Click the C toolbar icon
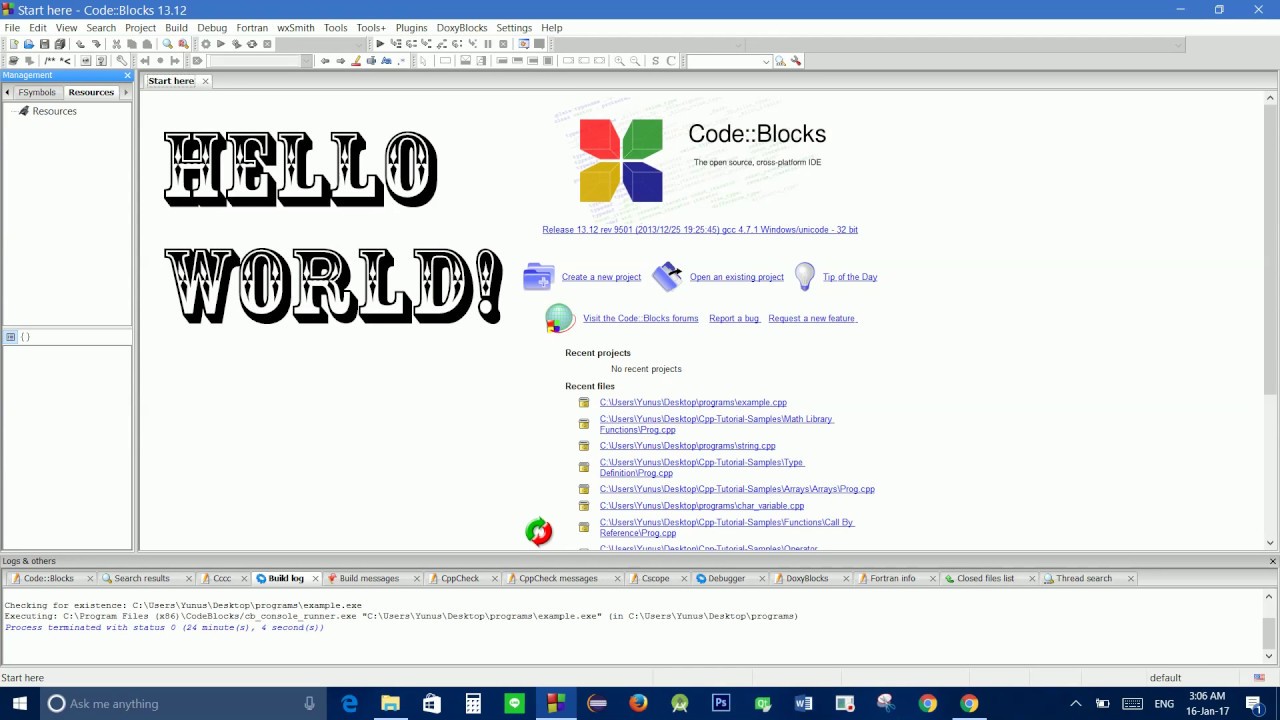This screenshot has height=720, width=1280. coord(670,61)
